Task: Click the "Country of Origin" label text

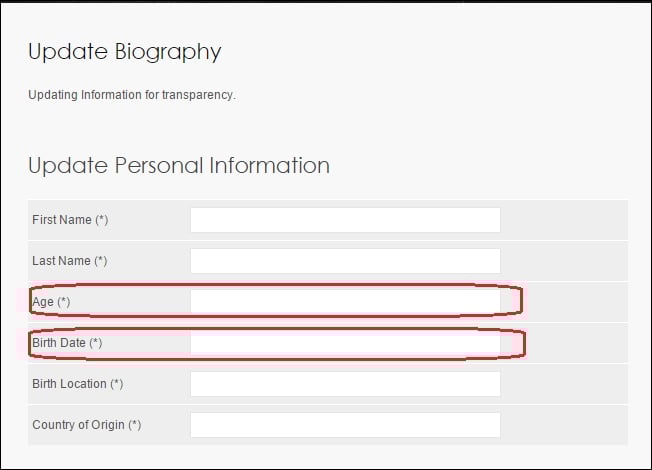Action: coord(78,425)
